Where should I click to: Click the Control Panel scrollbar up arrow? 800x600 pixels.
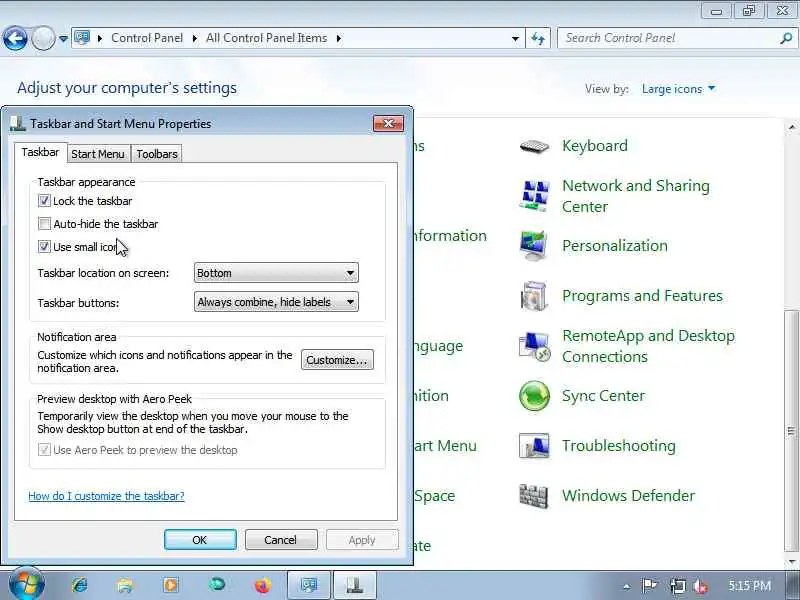coord(792,127)
